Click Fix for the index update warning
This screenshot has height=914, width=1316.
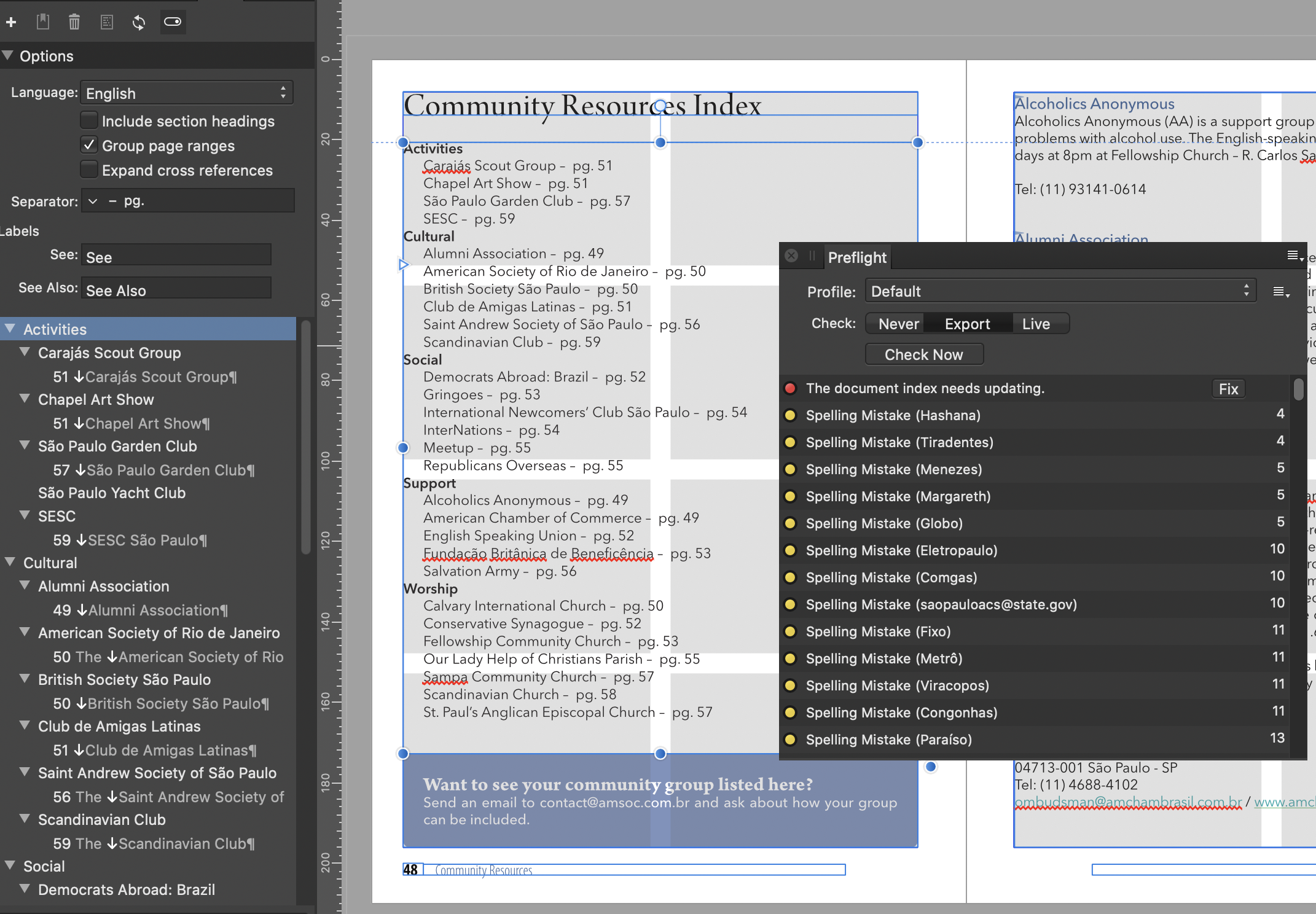point(1228,389)
